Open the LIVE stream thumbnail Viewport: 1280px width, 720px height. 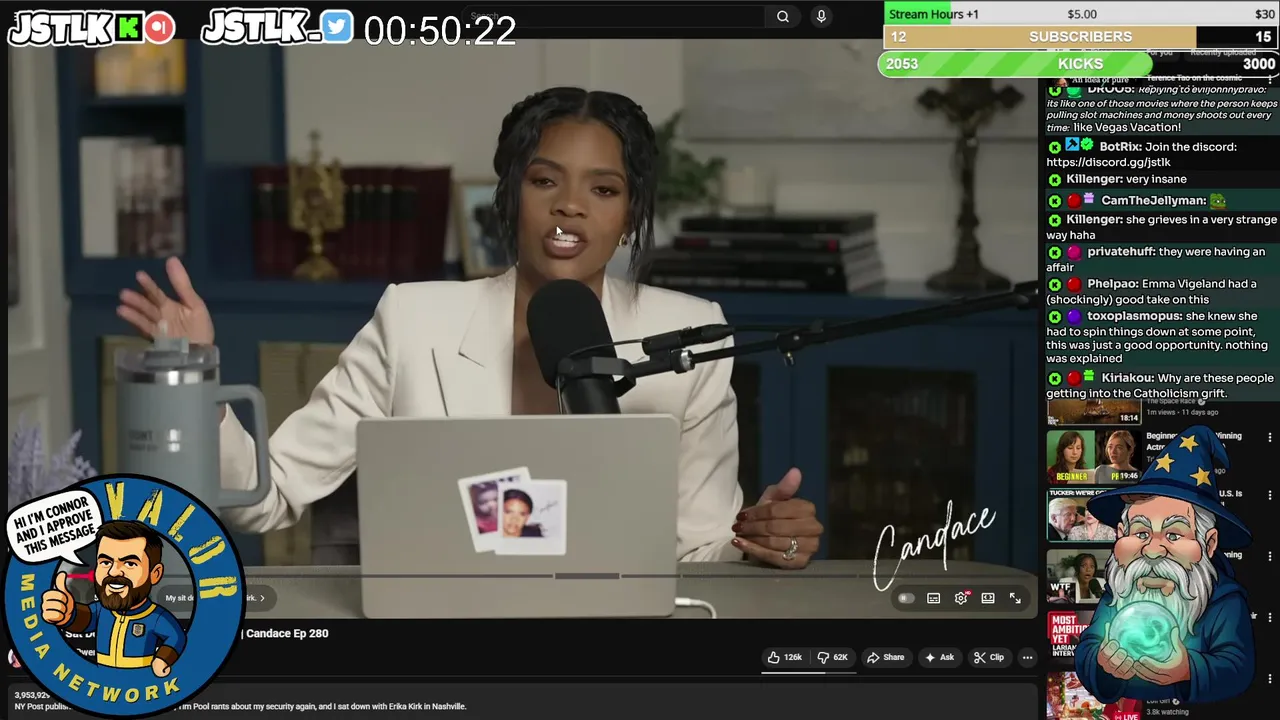point(1093,696)
